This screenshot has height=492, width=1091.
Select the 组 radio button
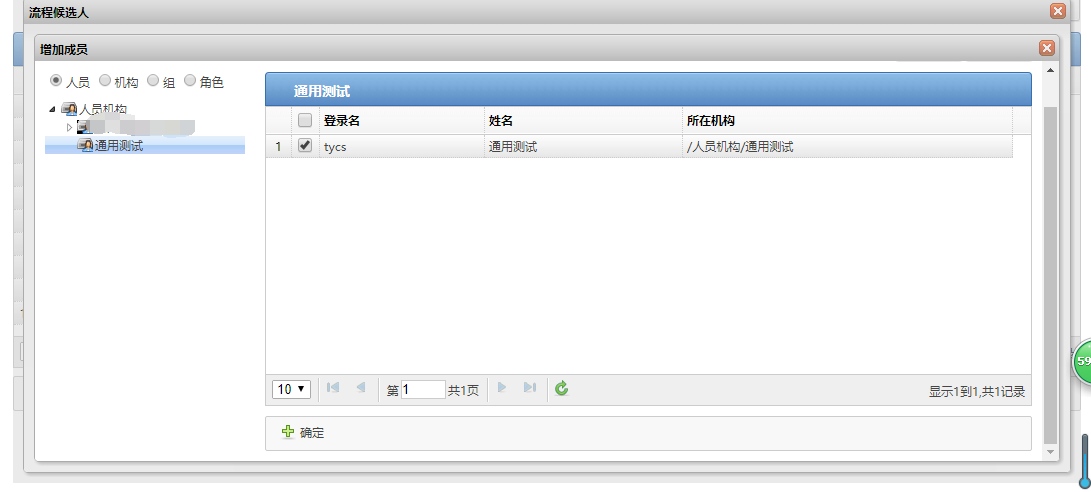153,81
